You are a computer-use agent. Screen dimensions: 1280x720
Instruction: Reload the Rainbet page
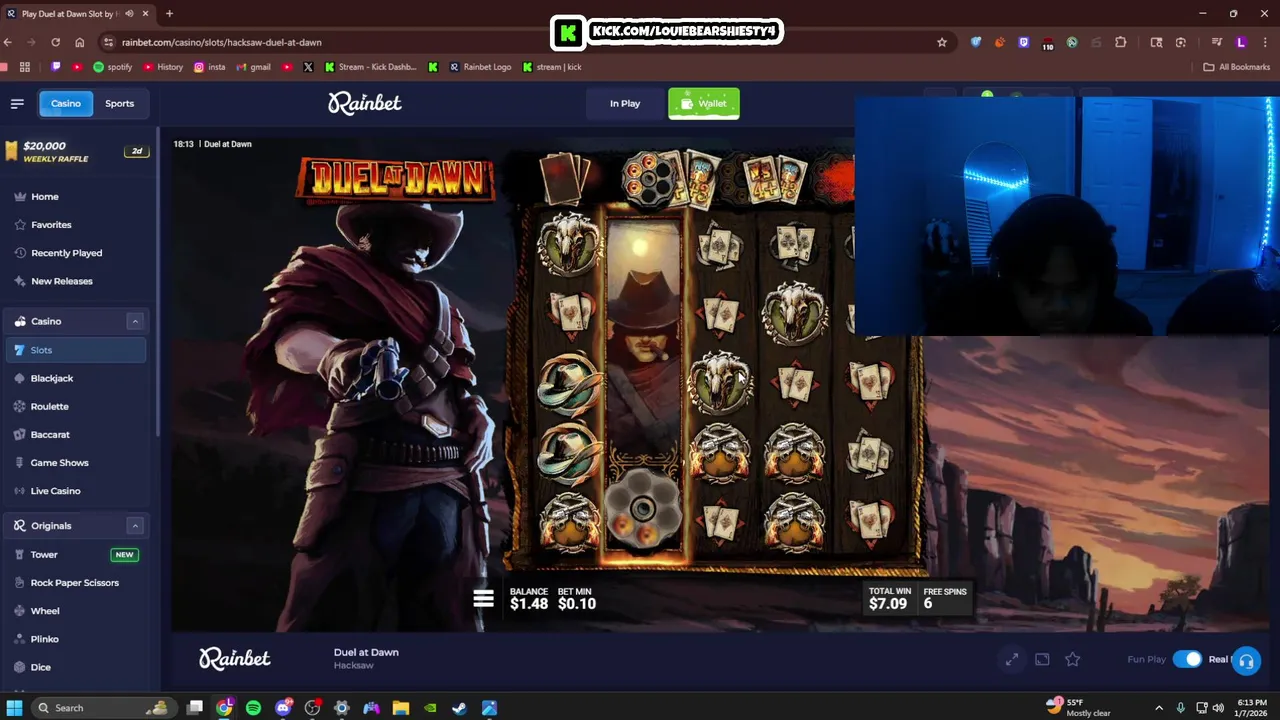55,42
